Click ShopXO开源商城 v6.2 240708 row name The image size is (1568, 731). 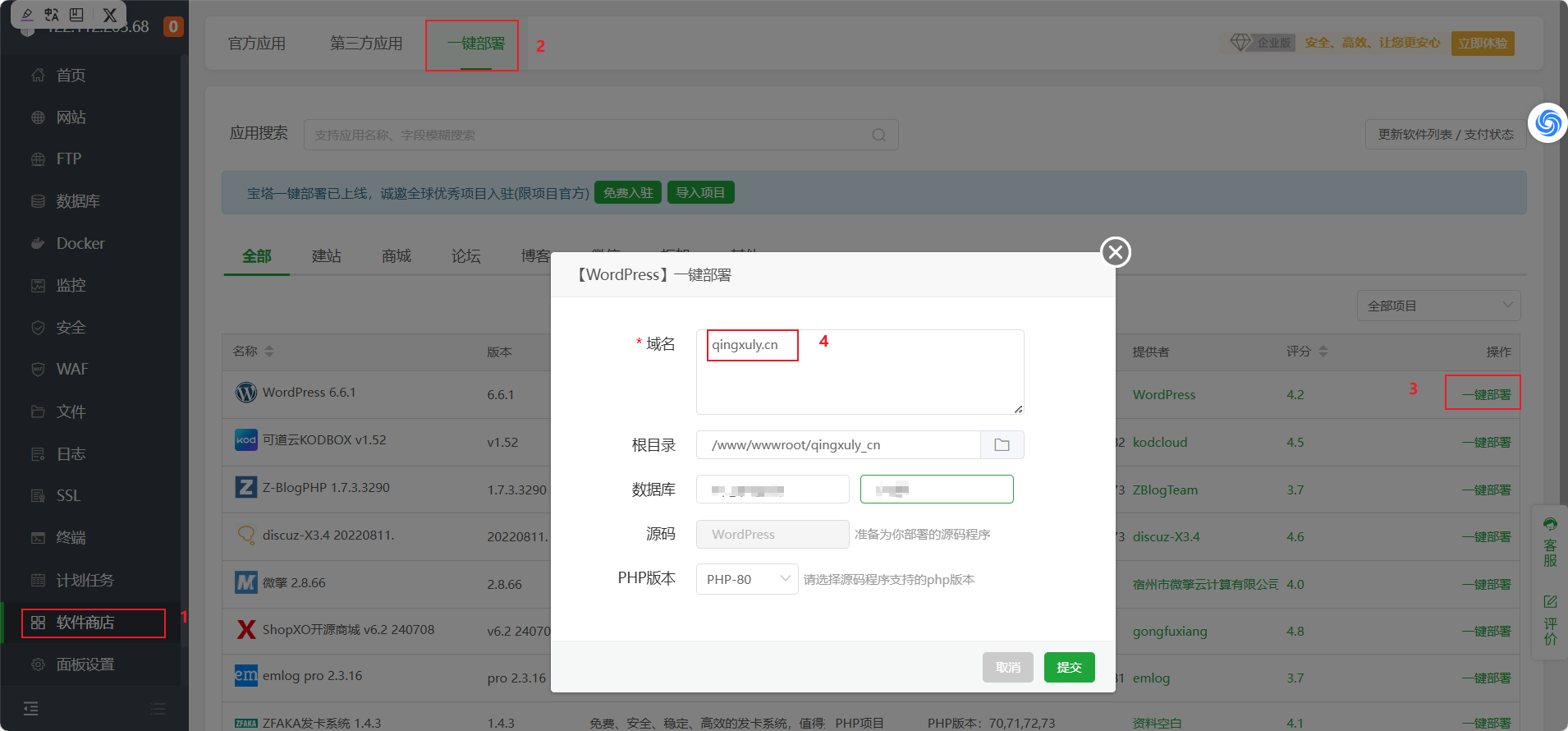[348, 630]
